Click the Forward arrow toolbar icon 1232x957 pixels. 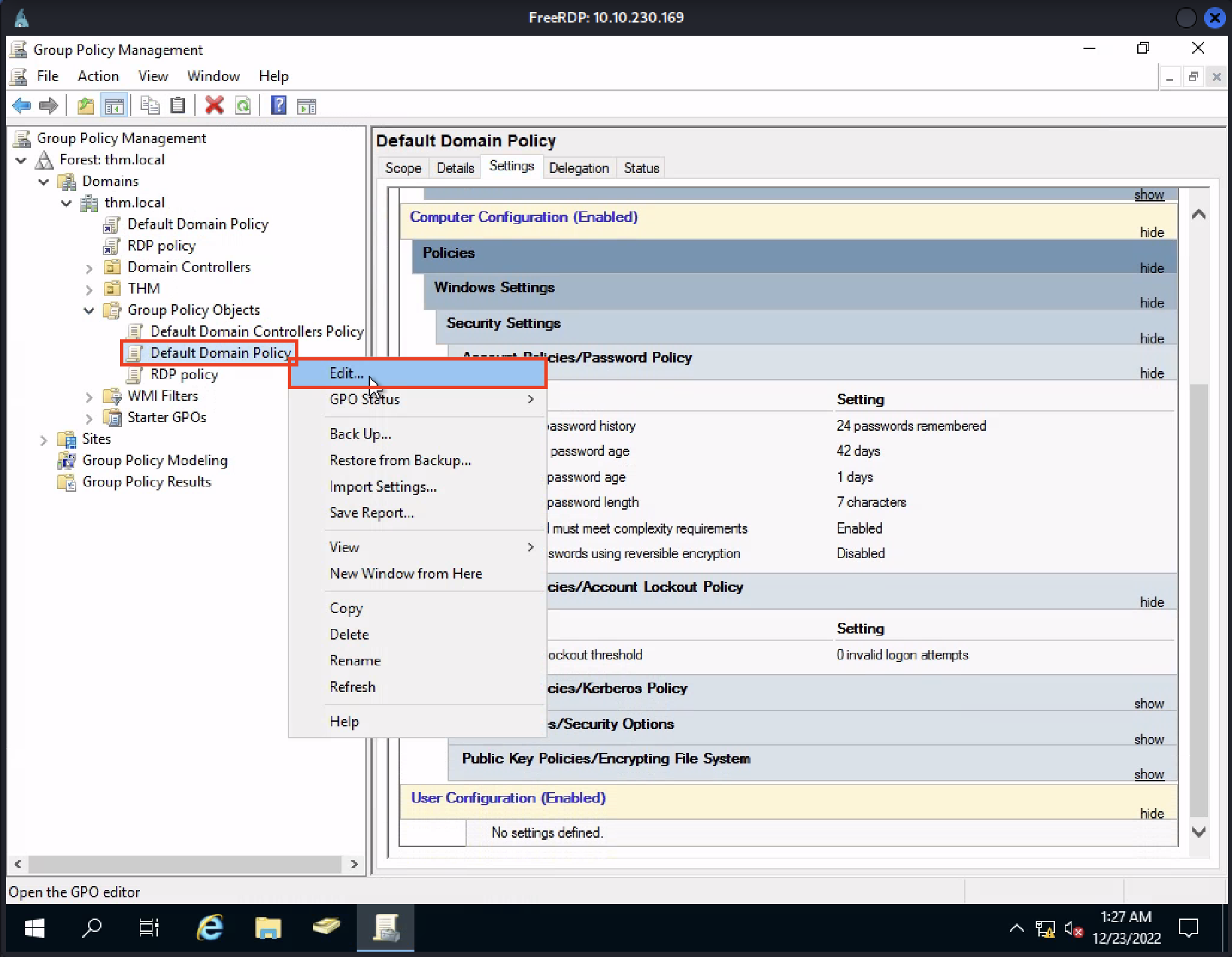tap(48, 105)
